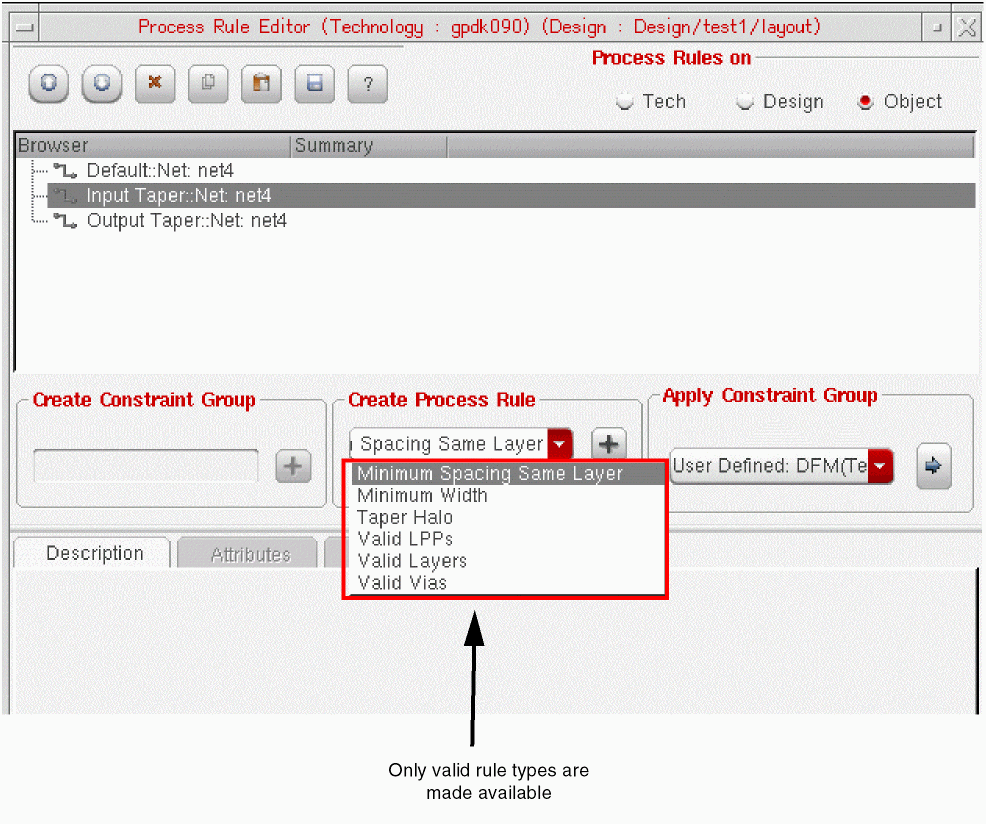The height and width of the screenshot is (824, 986).
Task: Switch to the Description tab
Action: (93, 554)
